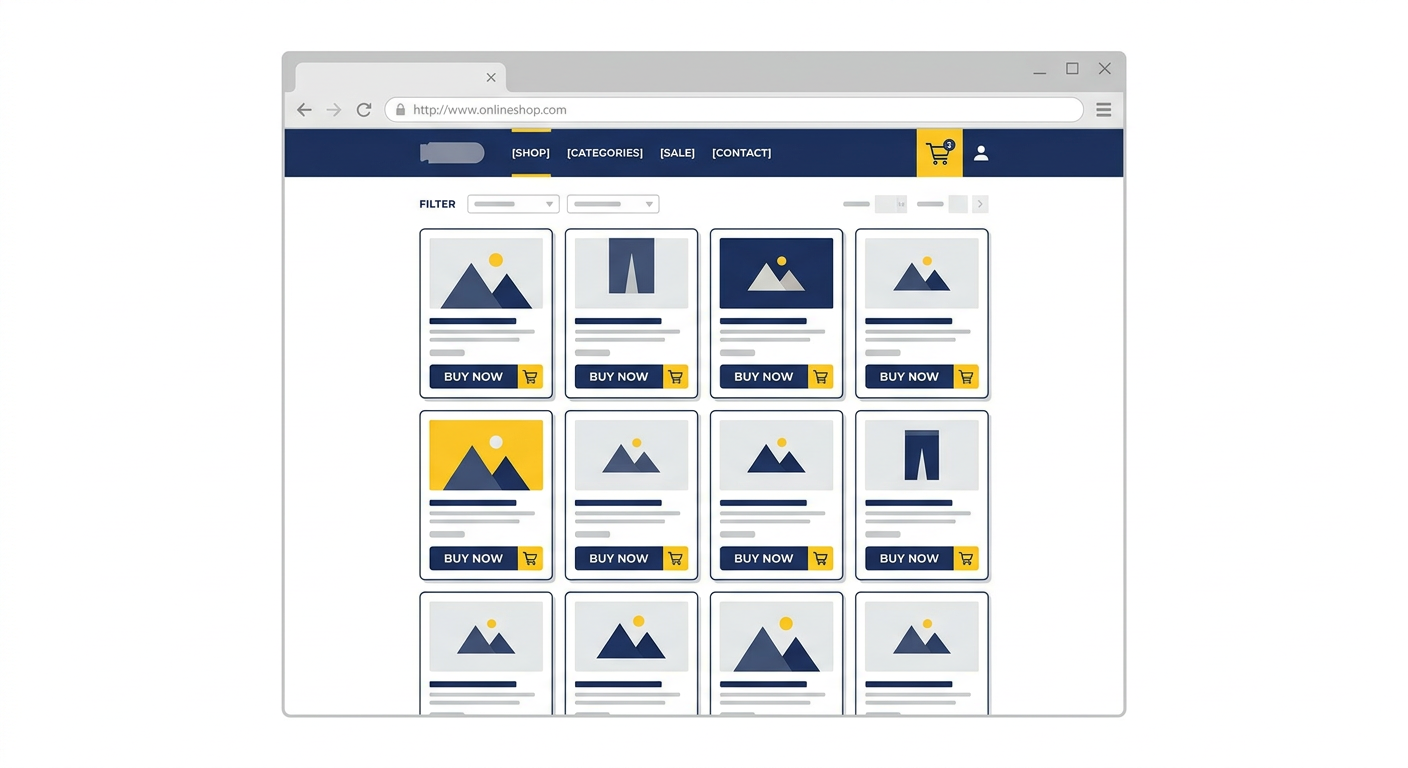The width and height of the screenshot is (1408, 768).
Task: Add the navy jeans product to cart
Action: (966, 558)
